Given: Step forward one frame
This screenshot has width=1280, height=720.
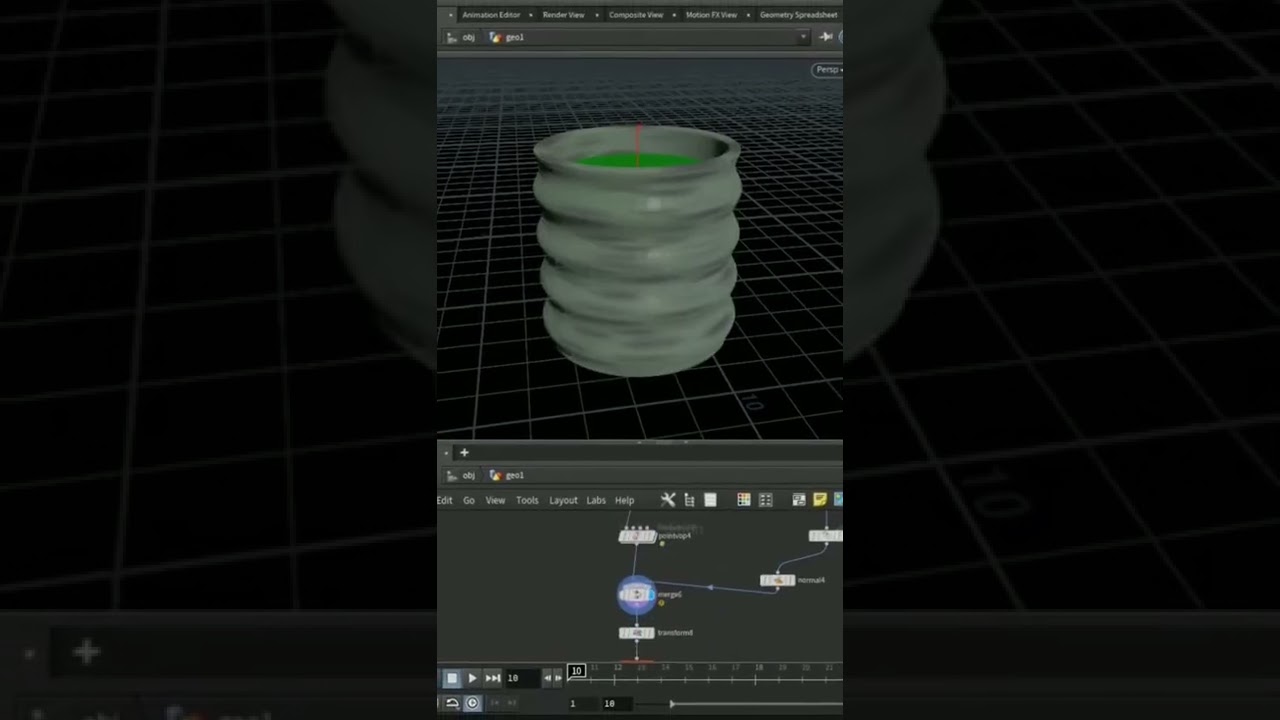Looking at the screenshot, I should coord(558,678).
